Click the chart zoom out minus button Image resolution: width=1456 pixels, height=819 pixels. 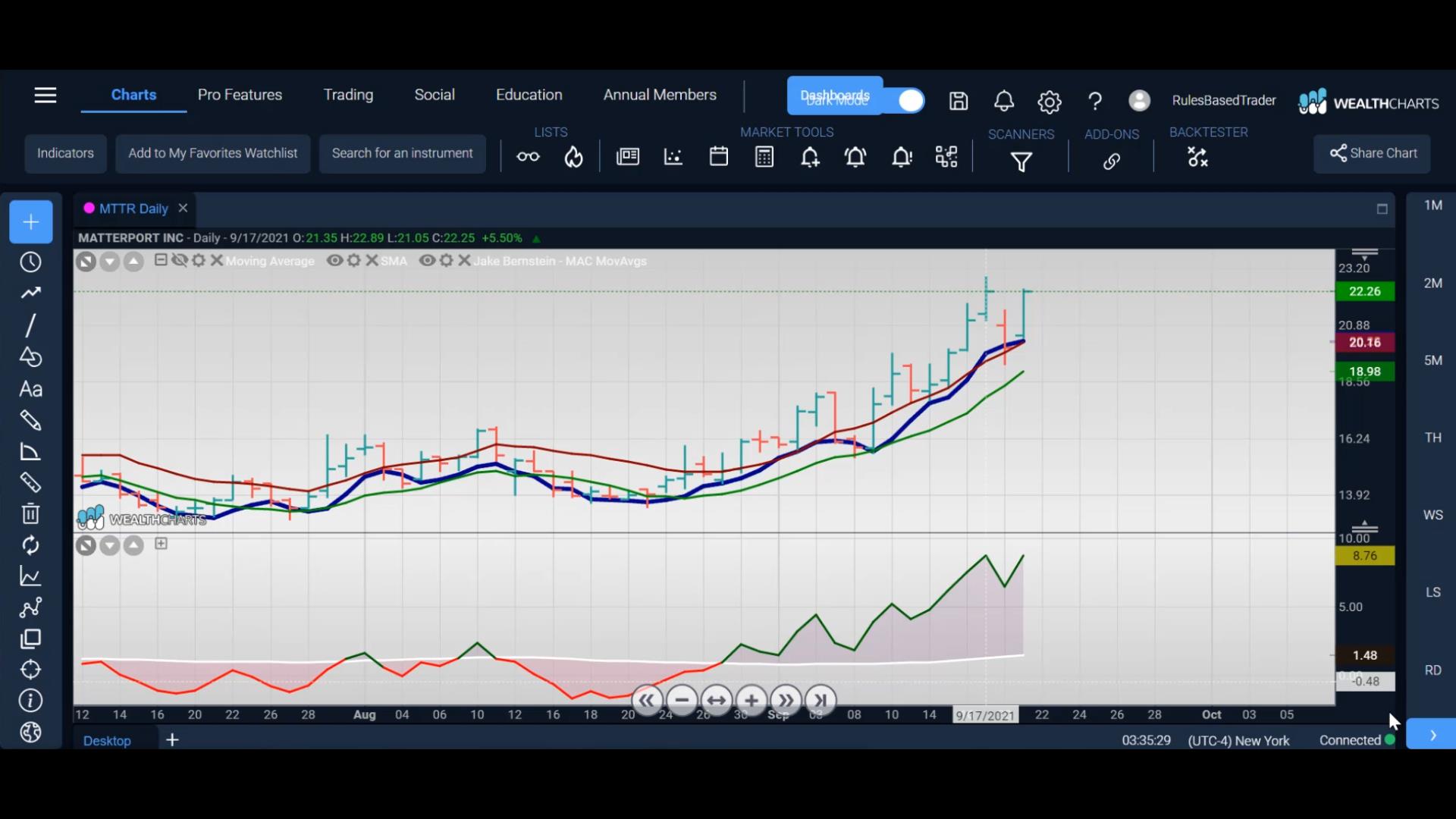(682, 701)
